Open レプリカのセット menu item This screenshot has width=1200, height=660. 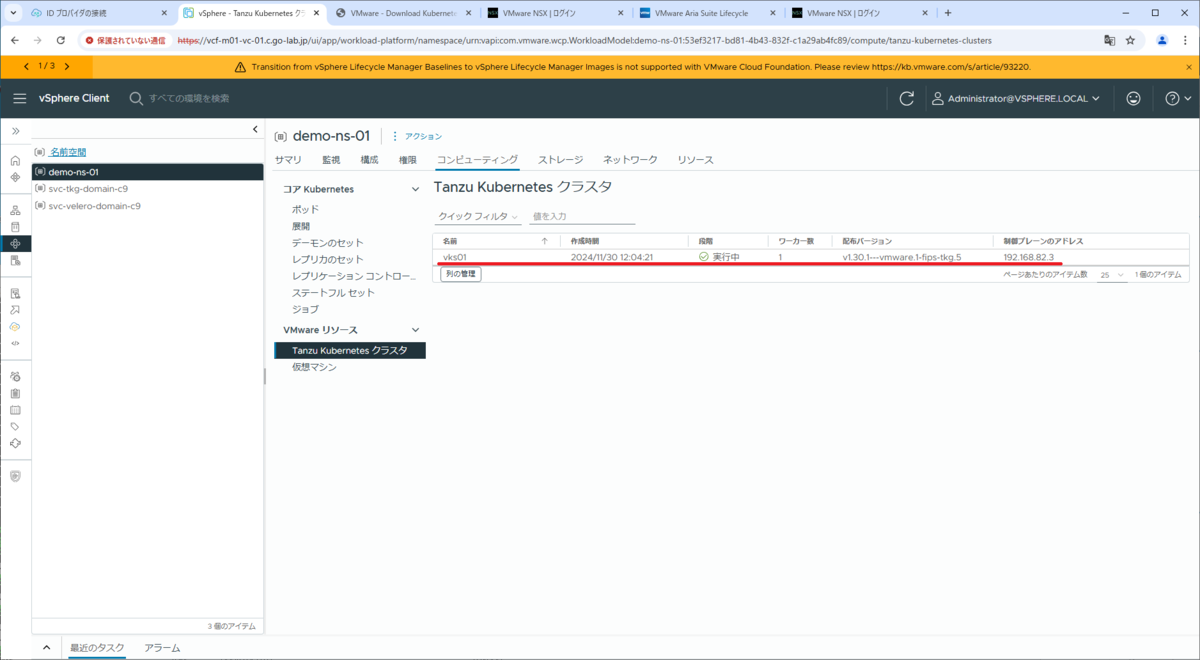pos(327,259)
